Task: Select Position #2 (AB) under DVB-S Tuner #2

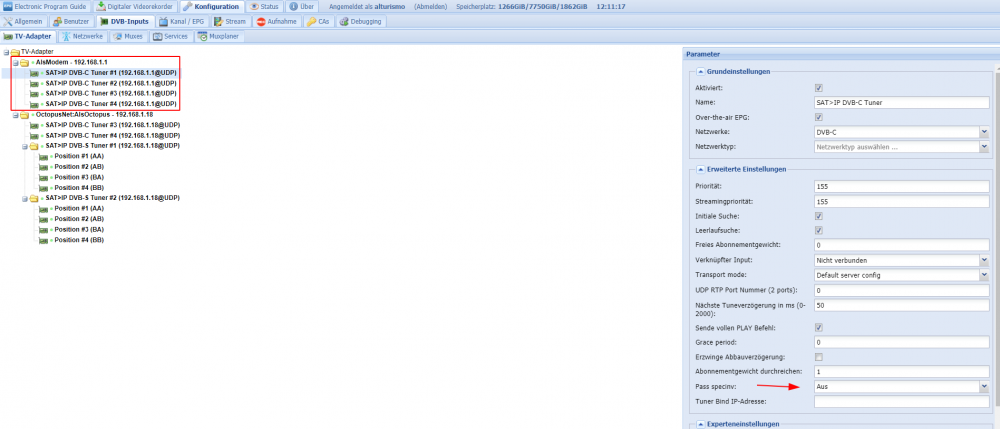Action: click(x=79, y=219)
